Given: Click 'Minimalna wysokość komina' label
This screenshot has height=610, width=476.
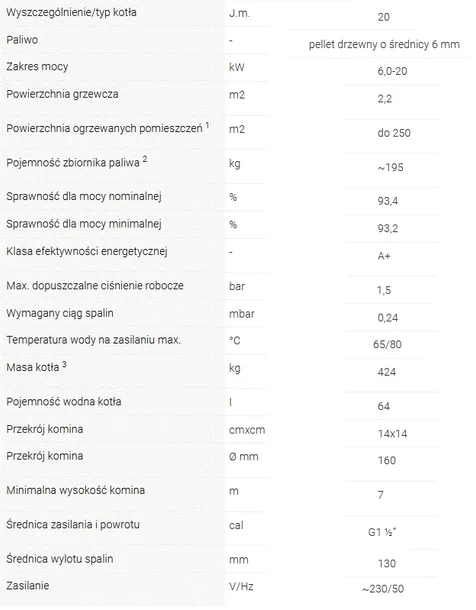Looking at the screenshot, I should click(75, 490).
